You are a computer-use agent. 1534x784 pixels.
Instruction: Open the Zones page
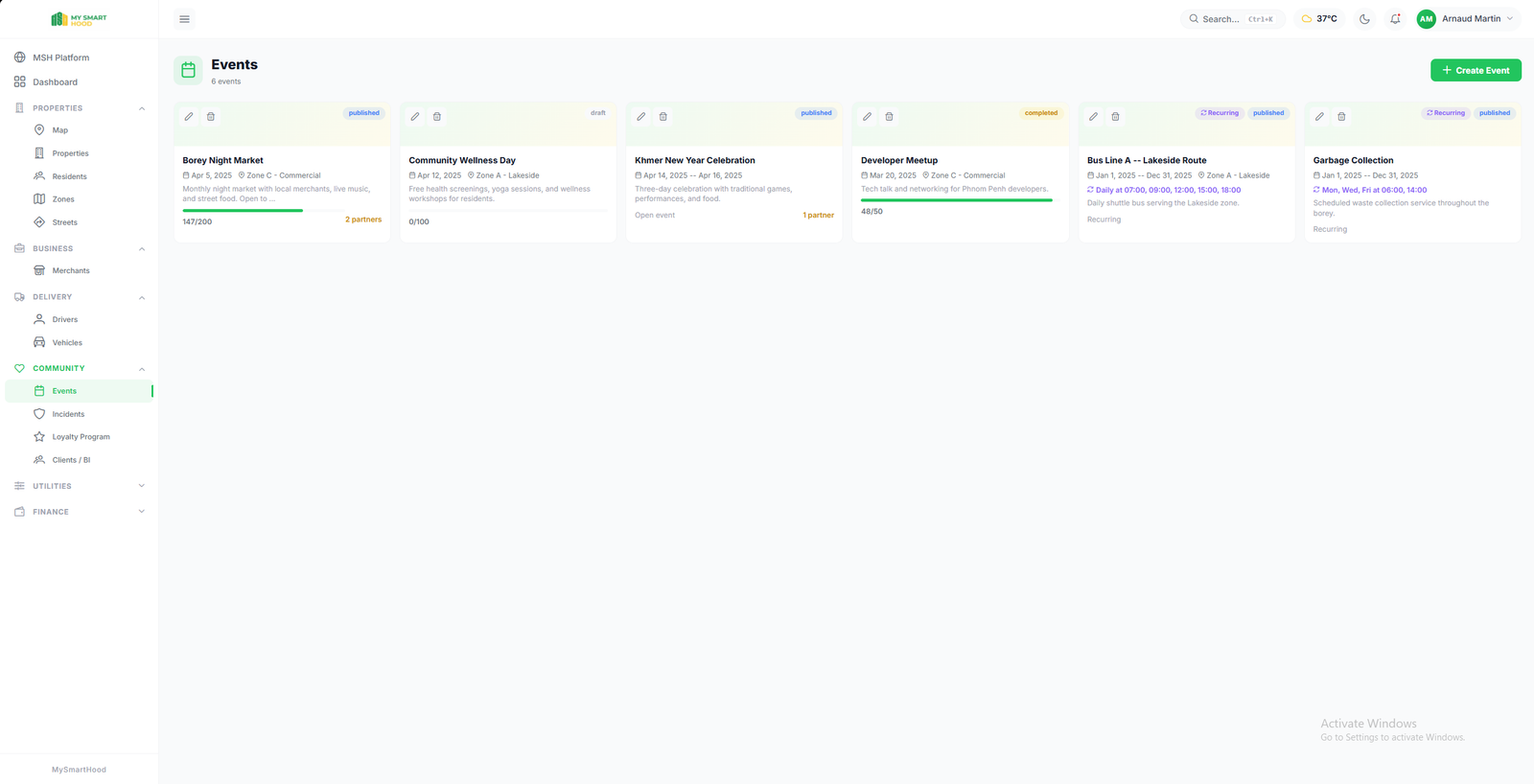point(79,199)
